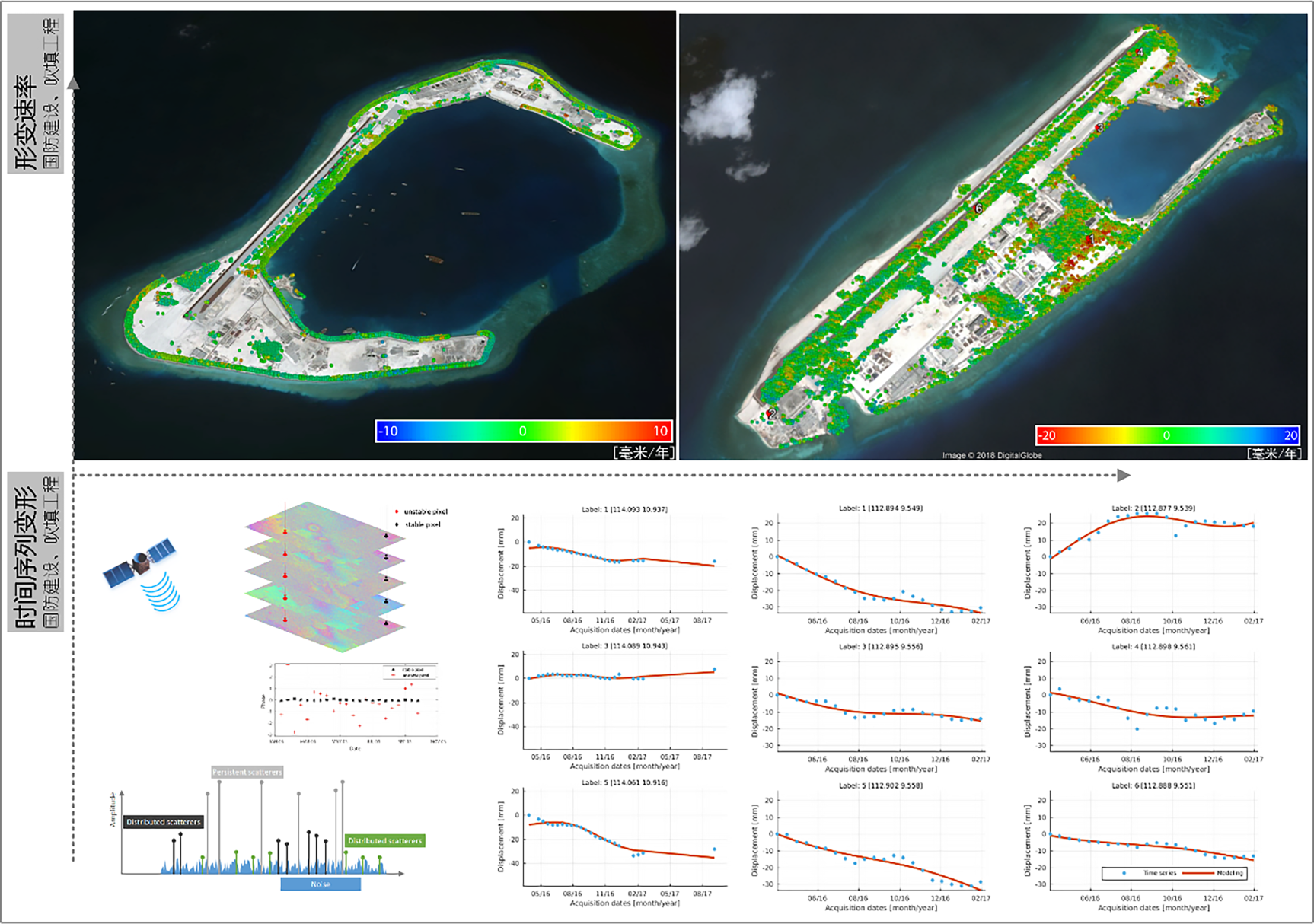
Task: Click the -20 to 20 deformation color bar
Action: [1167, 435]
